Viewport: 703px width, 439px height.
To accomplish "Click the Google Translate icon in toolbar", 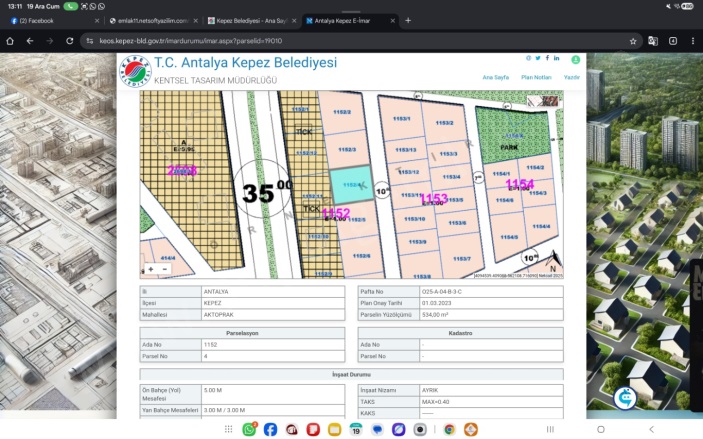I will [x=652, y=41].
